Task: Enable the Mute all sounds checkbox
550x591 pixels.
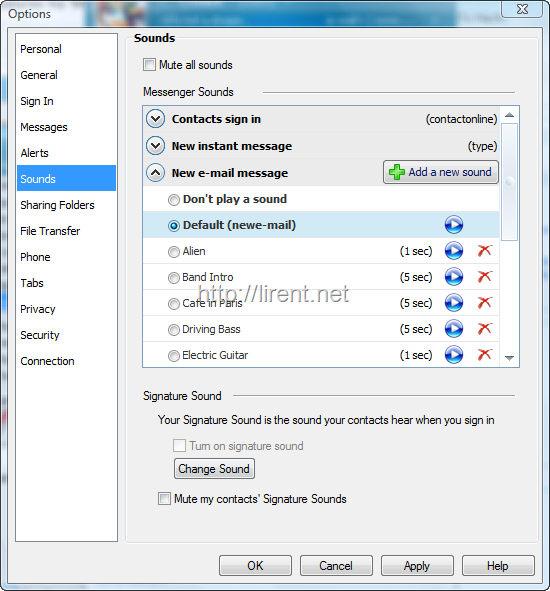Action: click(x=149, y=65)
